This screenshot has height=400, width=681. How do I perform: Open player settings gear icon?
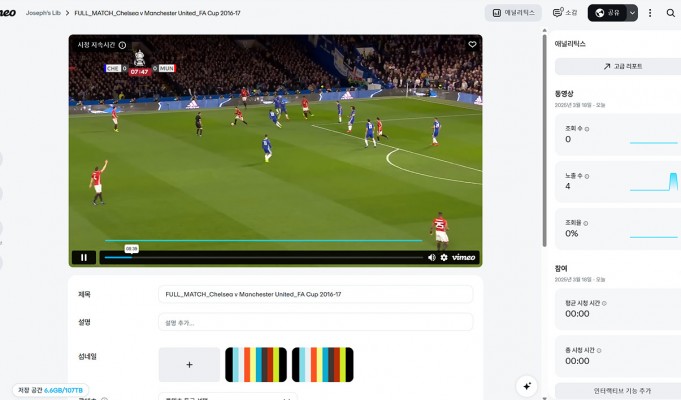tap(444, 258)
